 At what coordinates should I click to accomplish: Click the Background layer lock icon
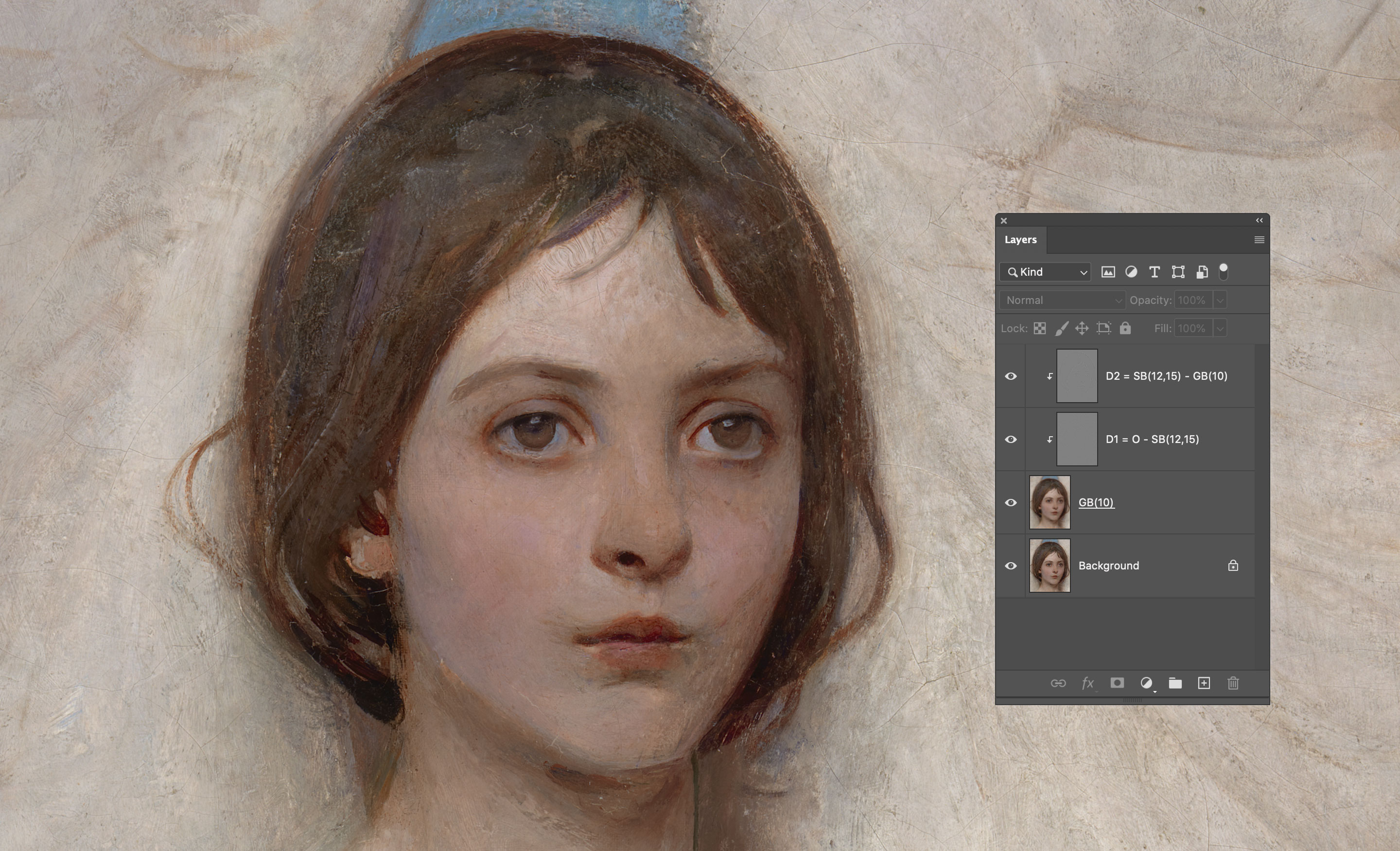coord(1233,566)
